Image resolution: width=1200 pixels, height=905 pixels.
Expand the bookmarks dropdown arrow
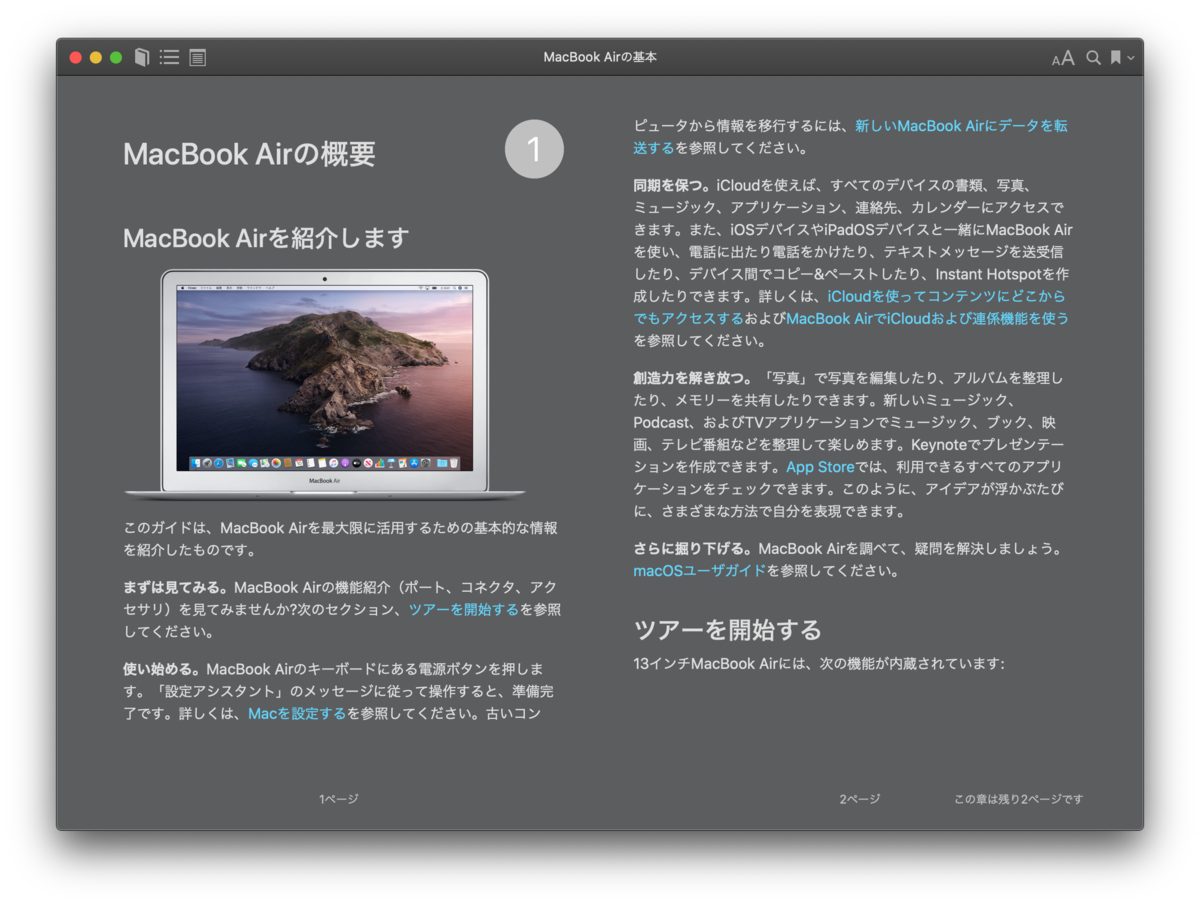[1131, 58]
